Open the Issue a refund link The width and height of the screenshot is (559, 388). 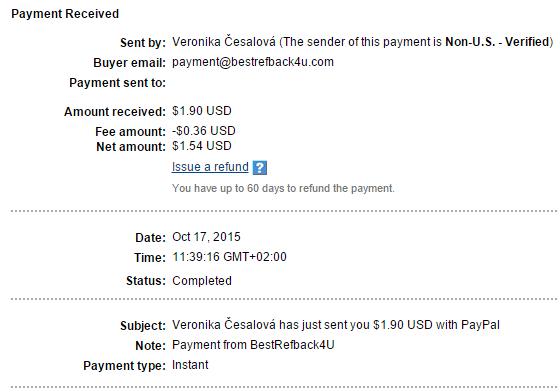(210, 167)
